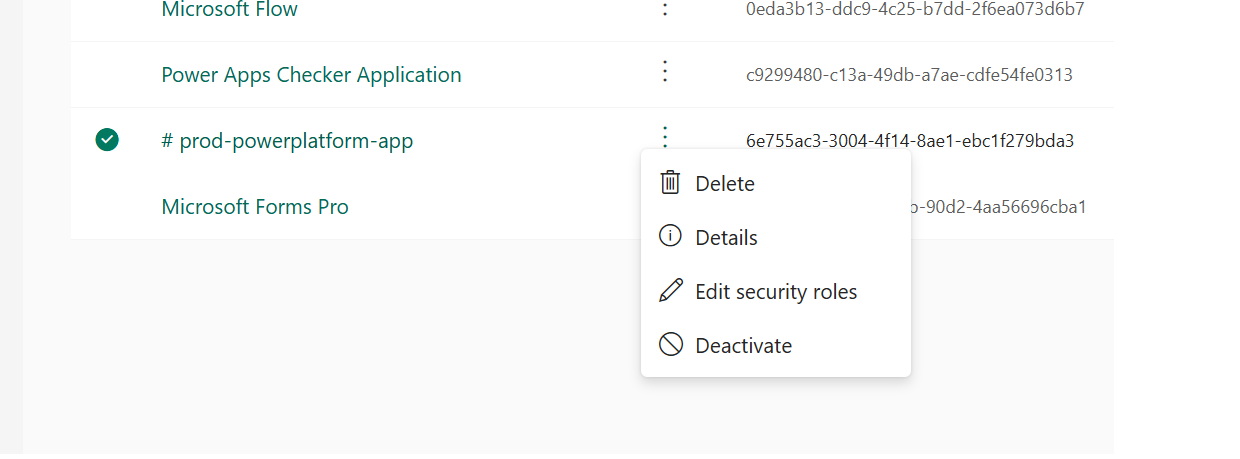Select Edit security roles menu entry
Viewport: 1240px width, 459px height.
(776, 292)
